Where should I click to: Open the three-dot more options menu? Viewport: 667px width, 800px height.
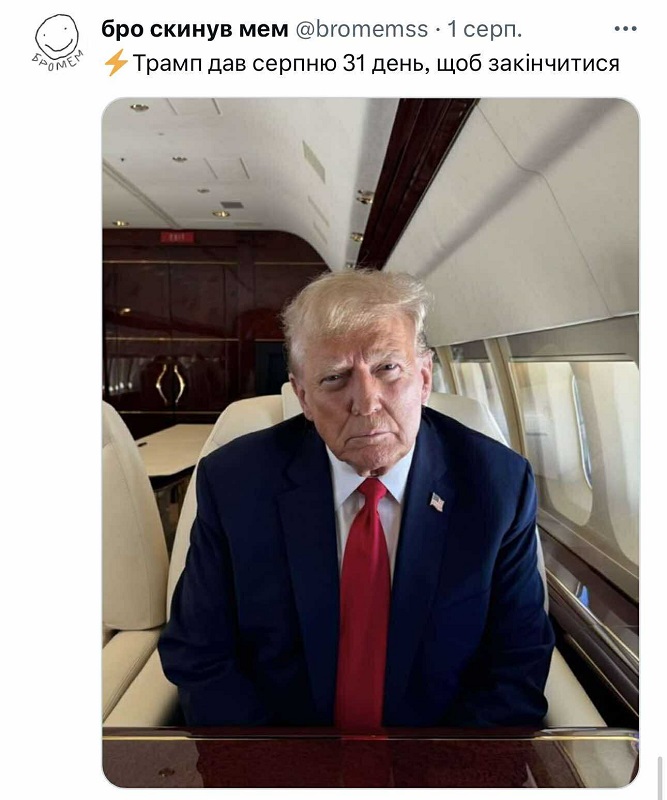(626, 29)
